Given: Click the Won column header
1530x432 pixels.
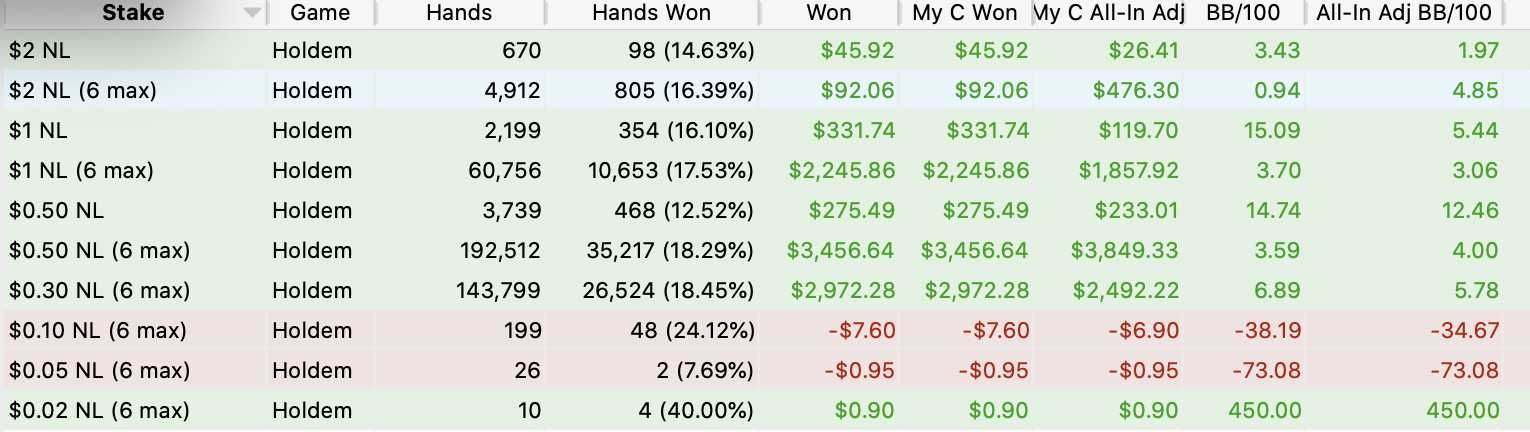Looking at the screenshot, I should tap(829, 14).
